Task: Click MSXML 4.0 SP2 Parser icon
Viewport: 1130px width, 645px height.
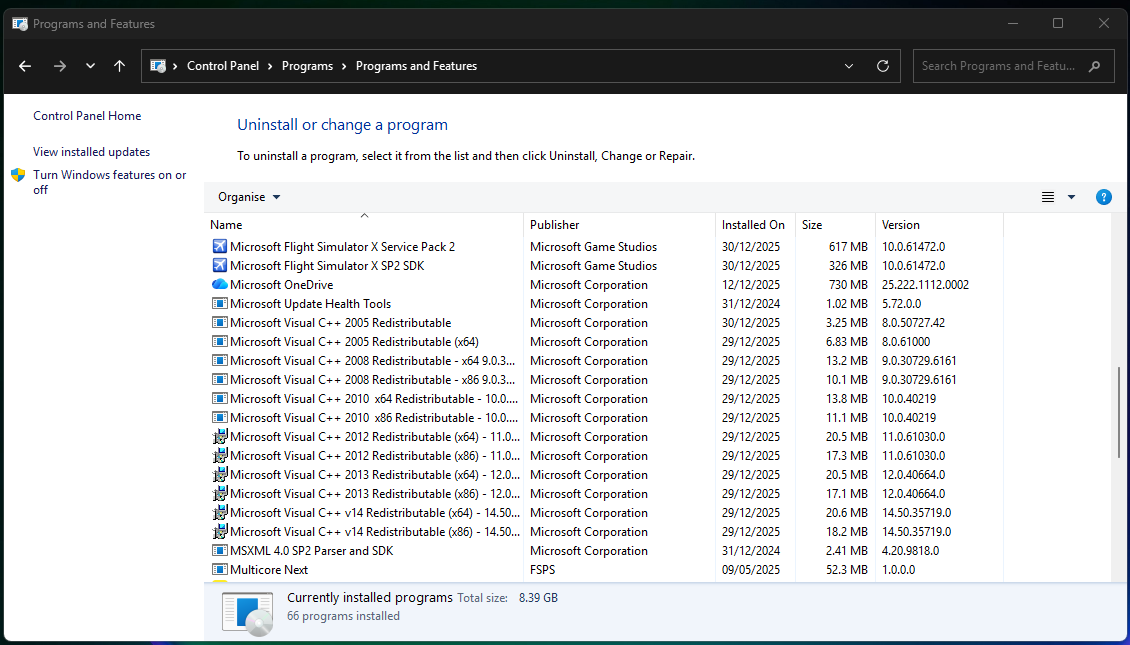Action: point(220,551)
